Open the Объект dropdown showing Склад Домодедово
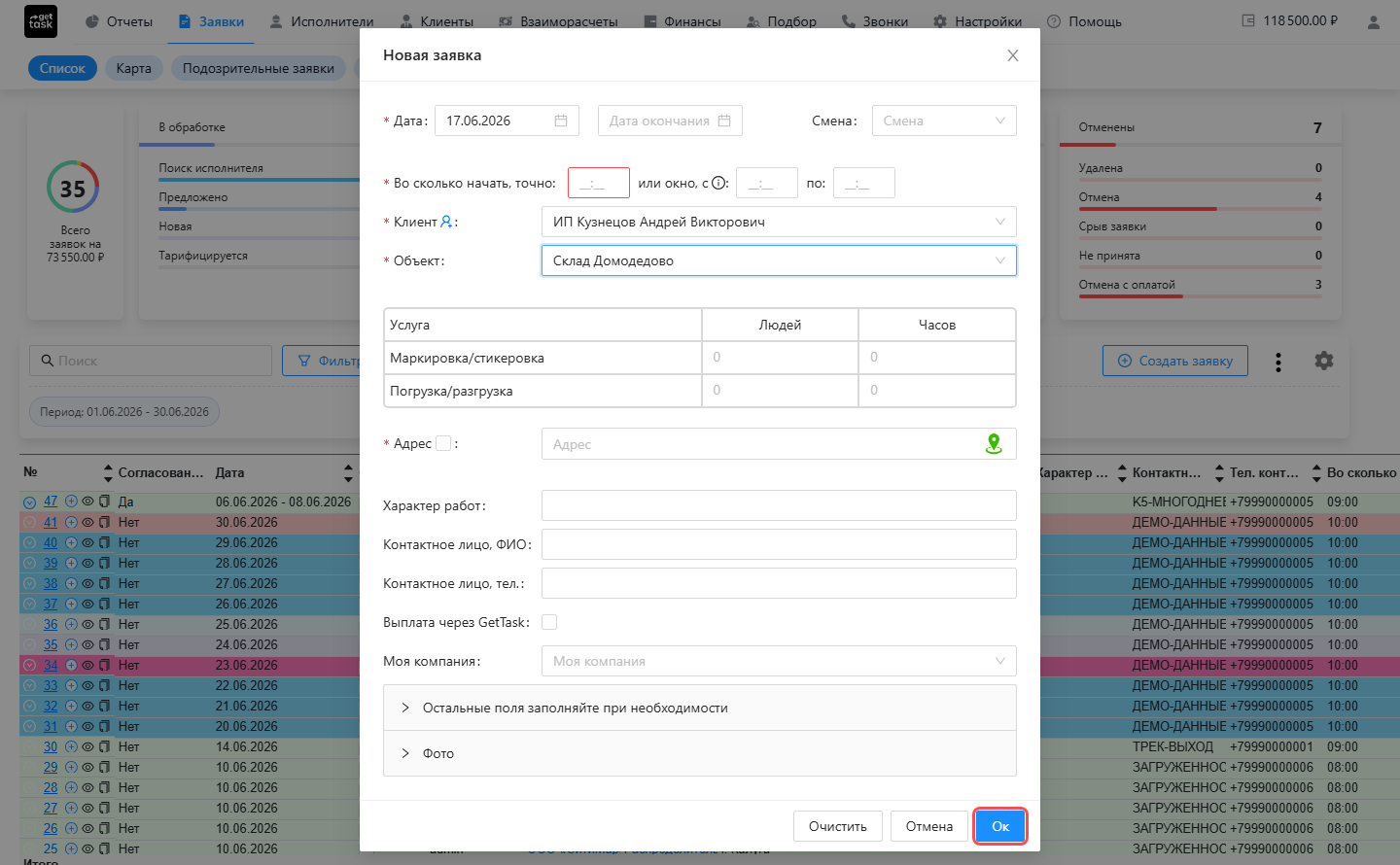Screen dimensions: 1400x865 point(779,260)
